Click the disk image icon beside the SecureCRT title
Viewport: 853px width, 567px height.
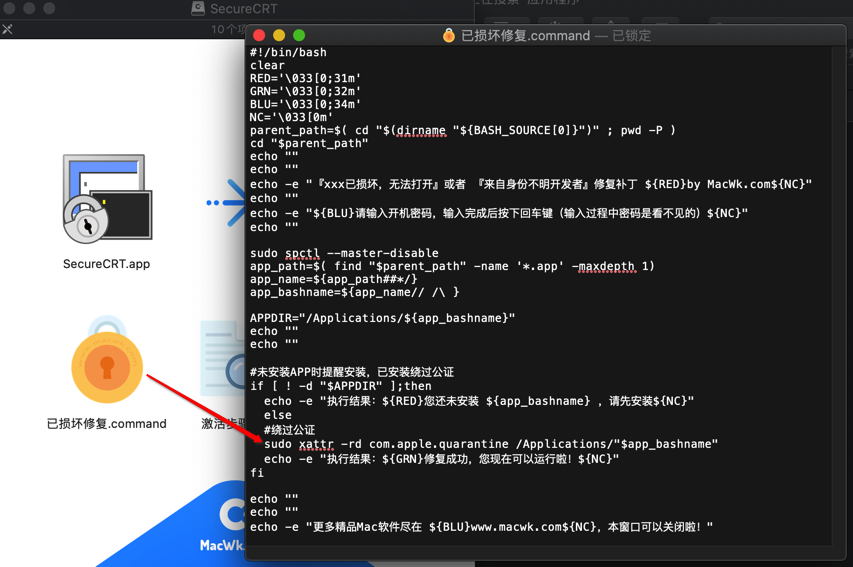tap(198, 8)
